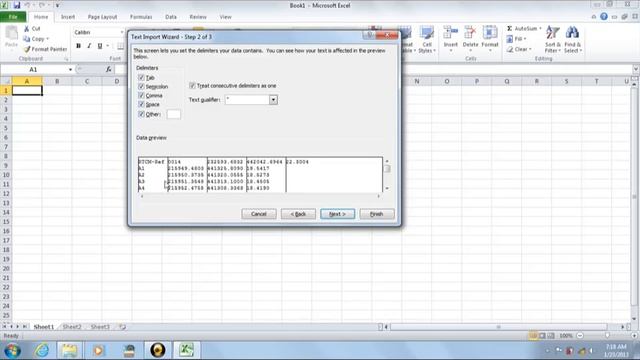Click the Cut scissors icon
This screenshot has height=360, width=640.
coord(27,29)
